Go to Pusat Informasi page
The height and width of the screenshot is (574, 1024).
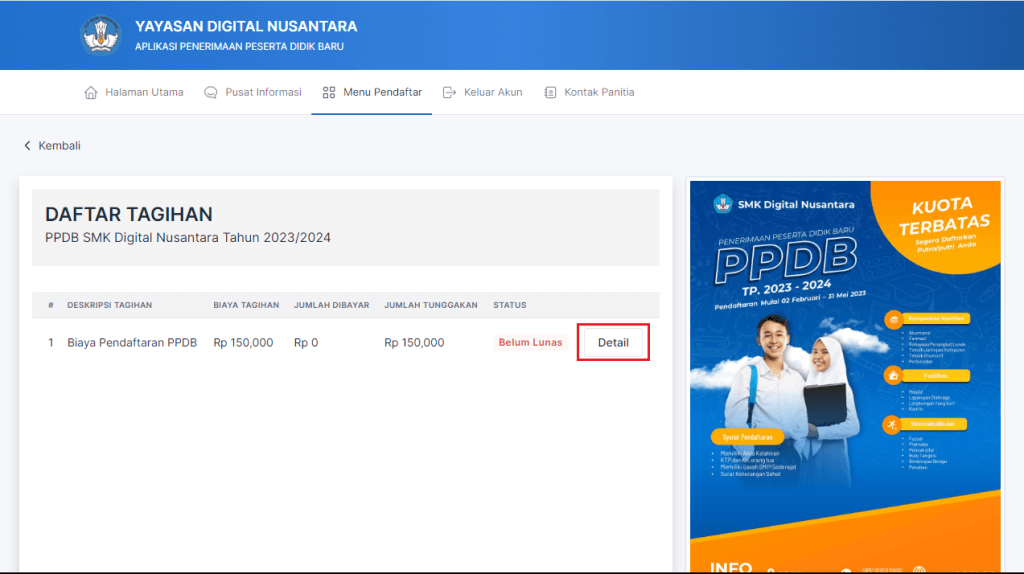coord(263,92)
